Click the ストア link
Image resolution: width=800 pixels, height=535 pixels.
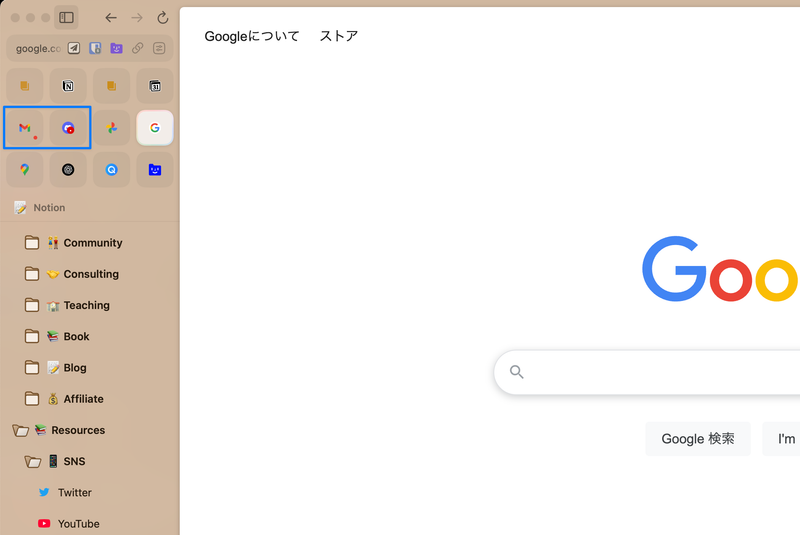pyautogui.click(x=339, y=36)
